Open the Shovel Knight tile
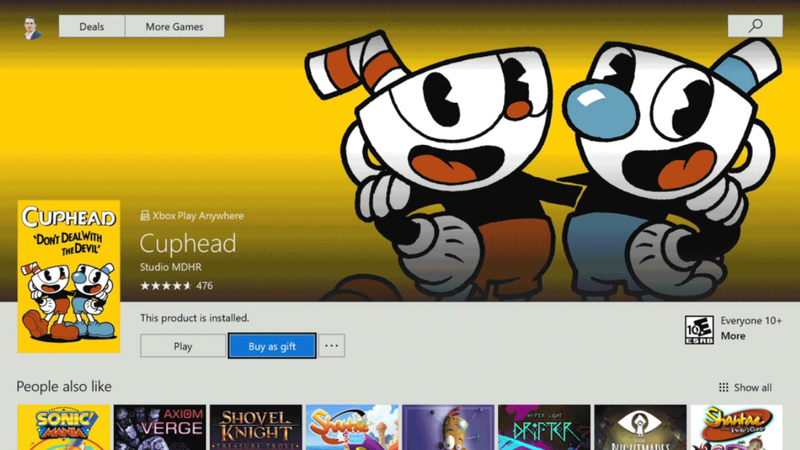800x450 pixels. point(256,428)
